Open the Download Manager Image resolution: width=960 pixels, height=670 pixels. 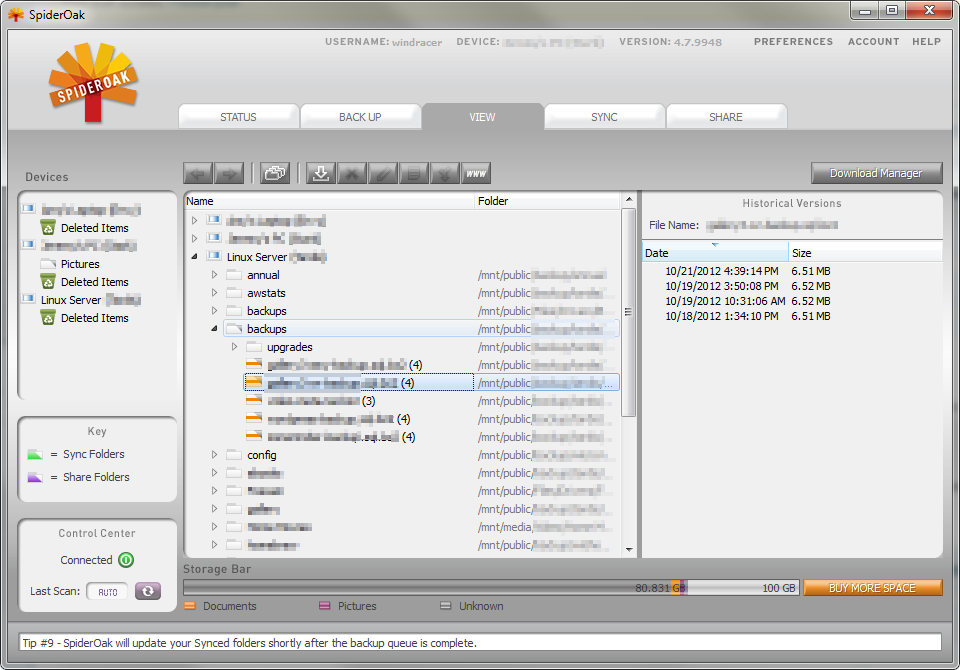(876, 173)
